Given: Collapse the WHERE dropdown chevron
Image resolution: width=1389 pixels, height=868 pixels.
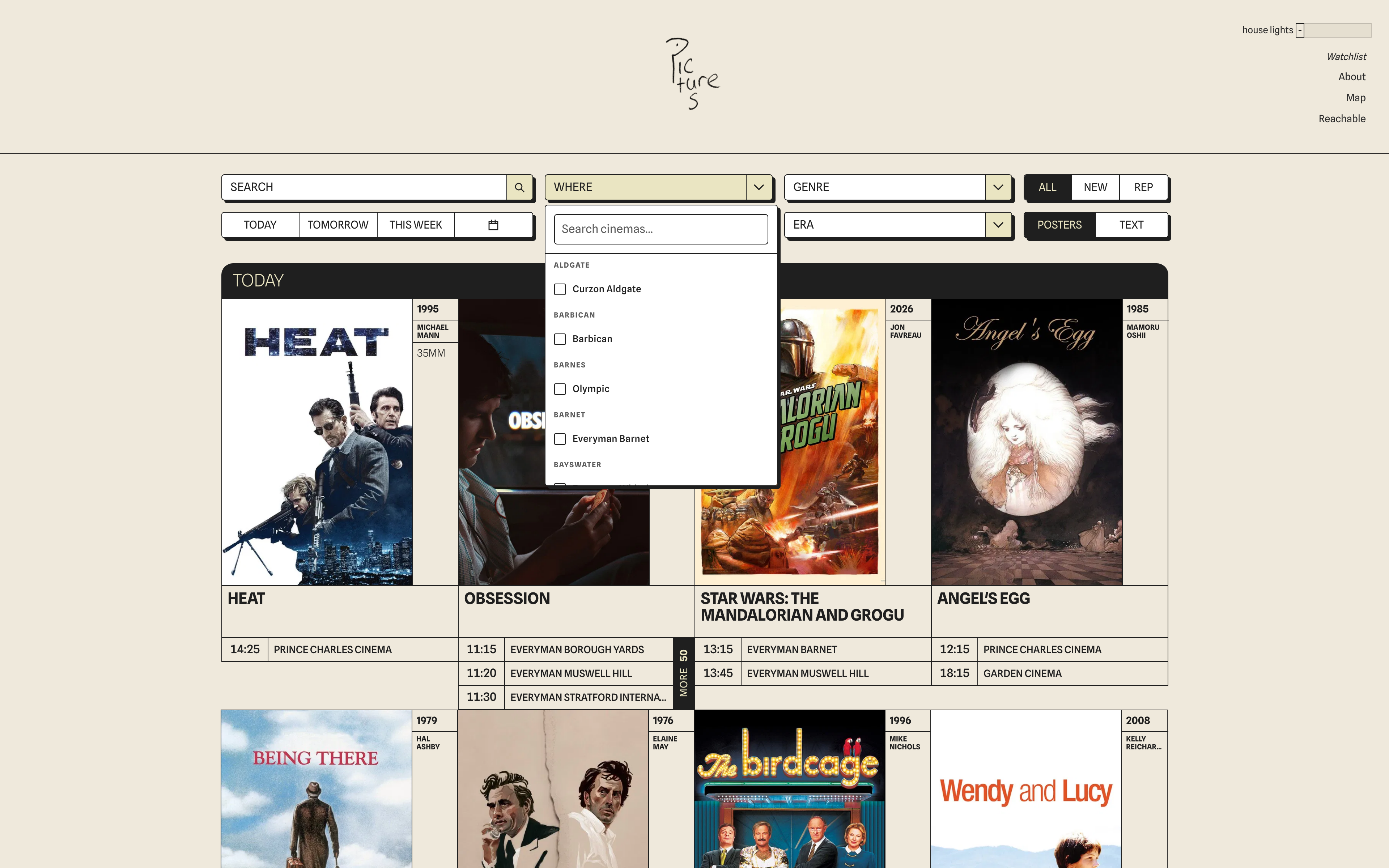Looking at the screenshot, I should (759, 187).
